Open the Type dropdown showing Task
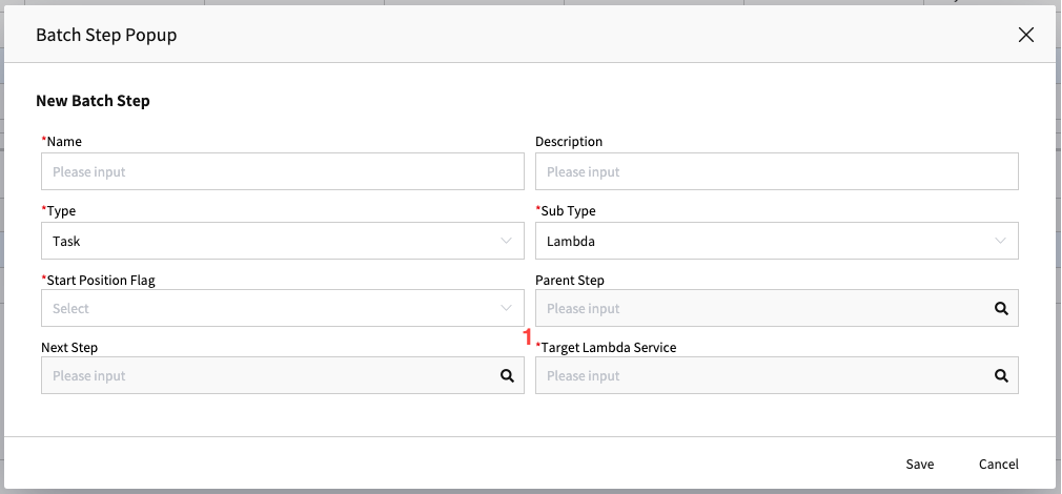The image size is (1062, 494). (x=282, y=241)
